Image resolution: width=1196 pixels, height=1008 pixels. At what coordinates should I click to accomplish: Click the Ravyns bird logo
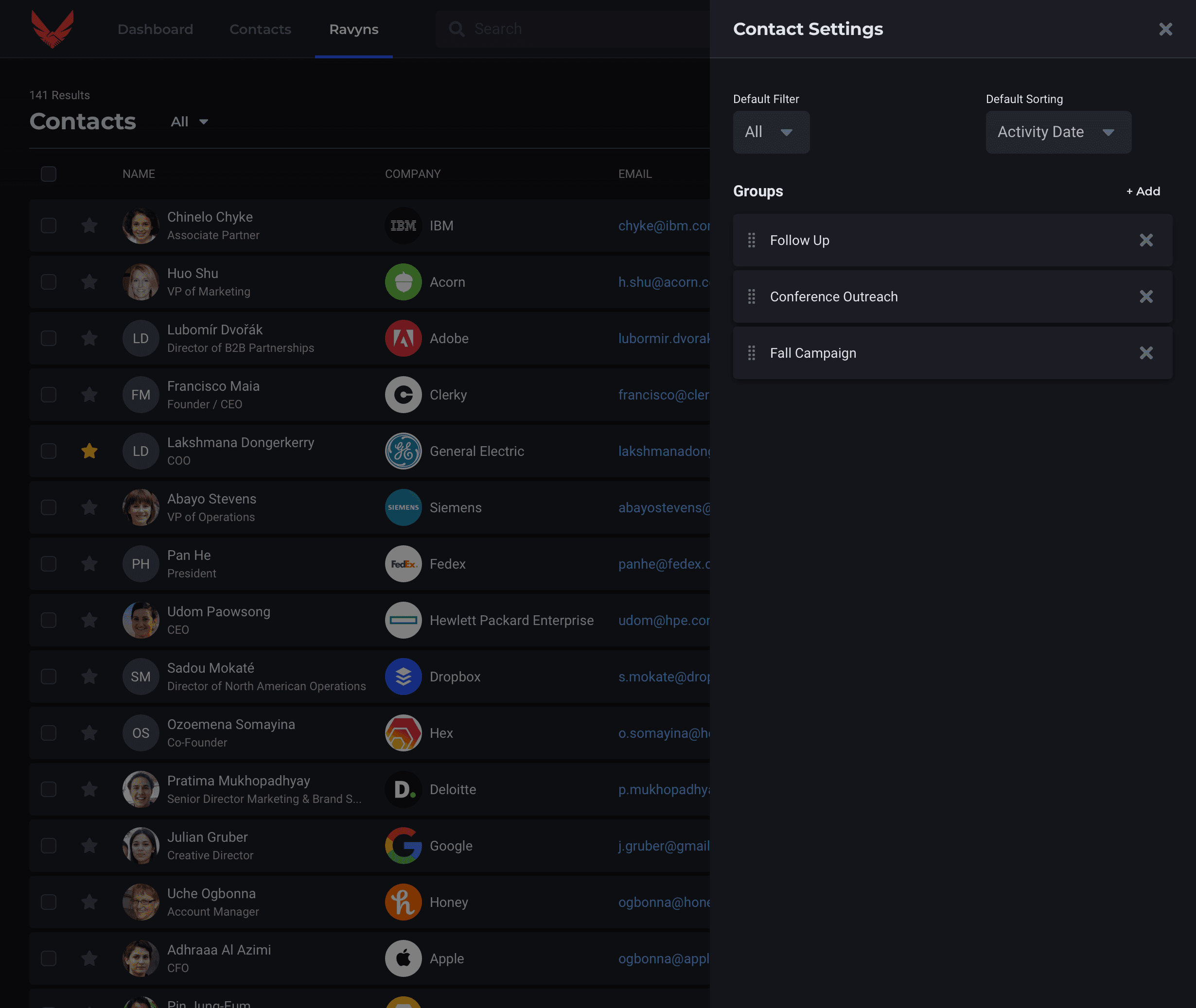(52, 29)
